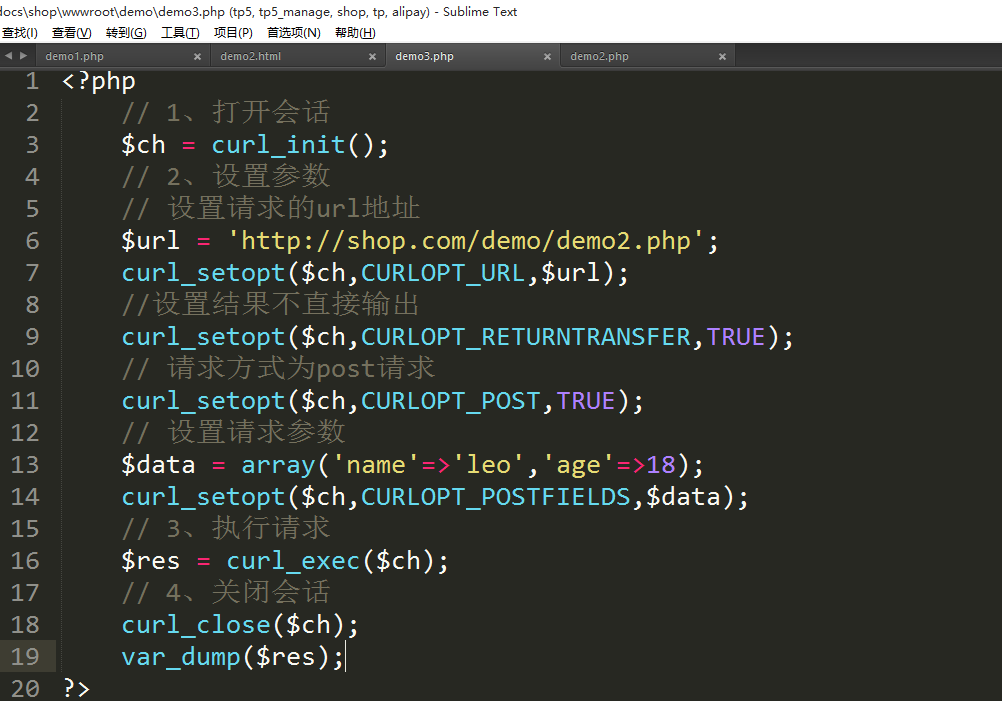Open the 转到 (Goto) menu
Viewport: 1002px width, 701px height.
(125, 33)
